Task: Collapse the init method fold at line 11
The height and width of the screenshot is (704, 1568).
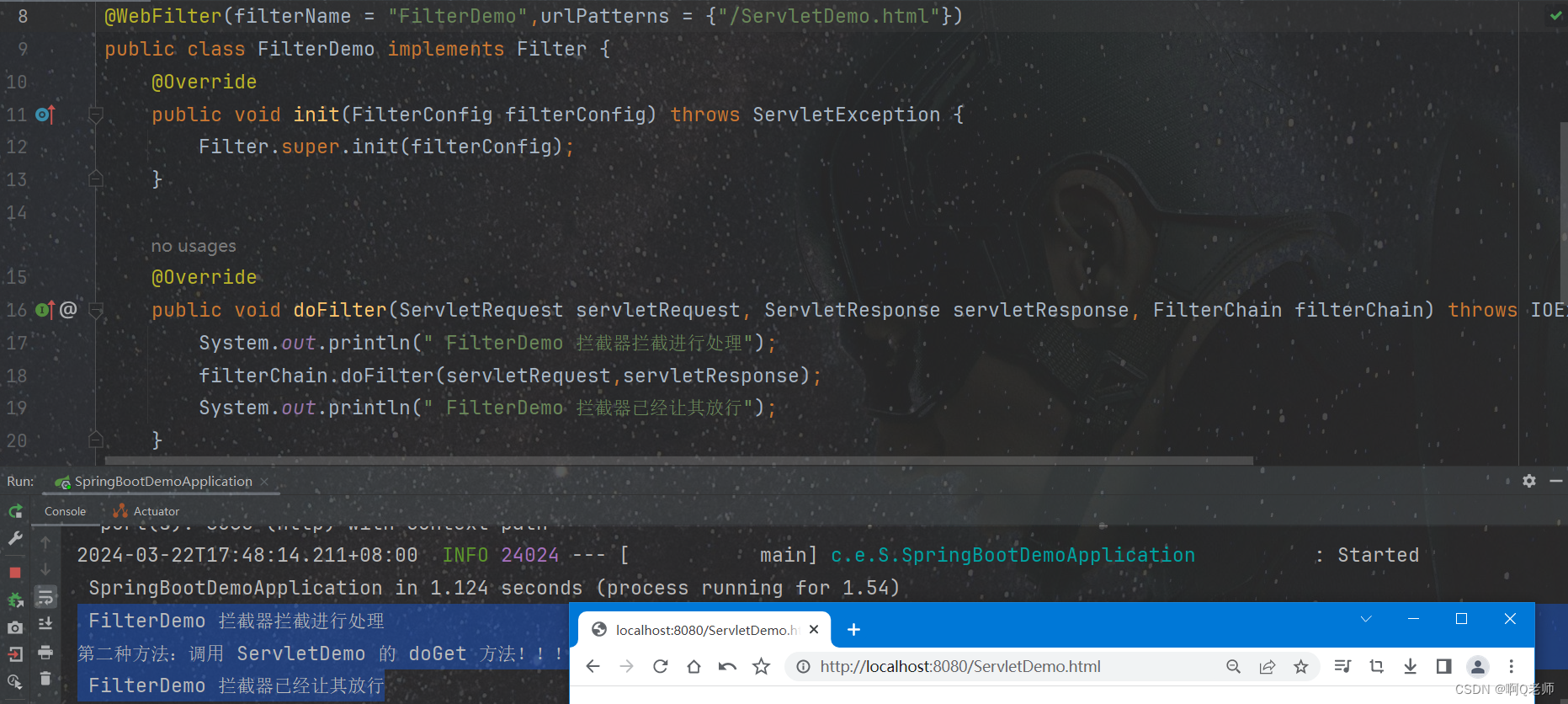Action: coord(95,114)
